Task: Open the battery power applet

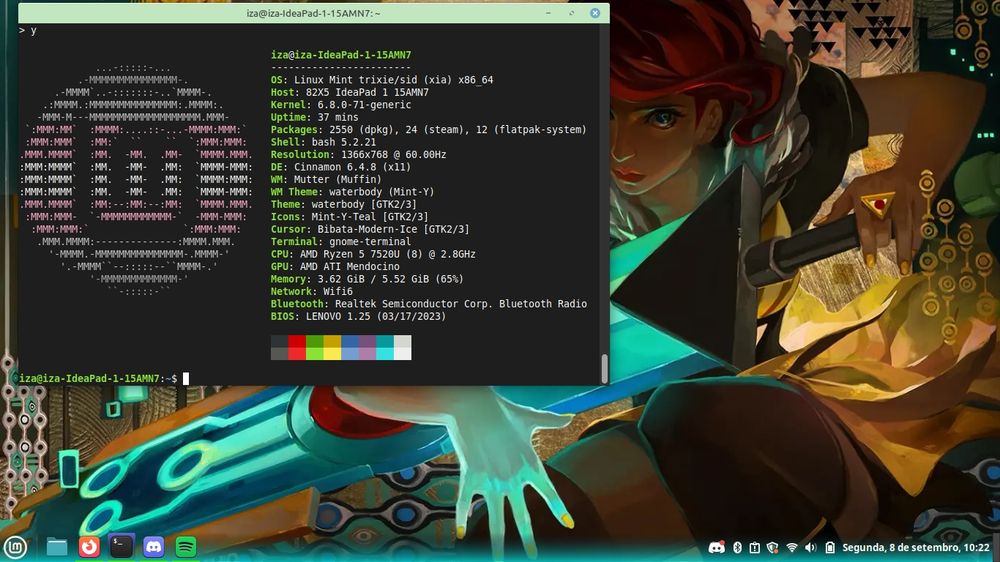Action: click(x=830, y=547)
